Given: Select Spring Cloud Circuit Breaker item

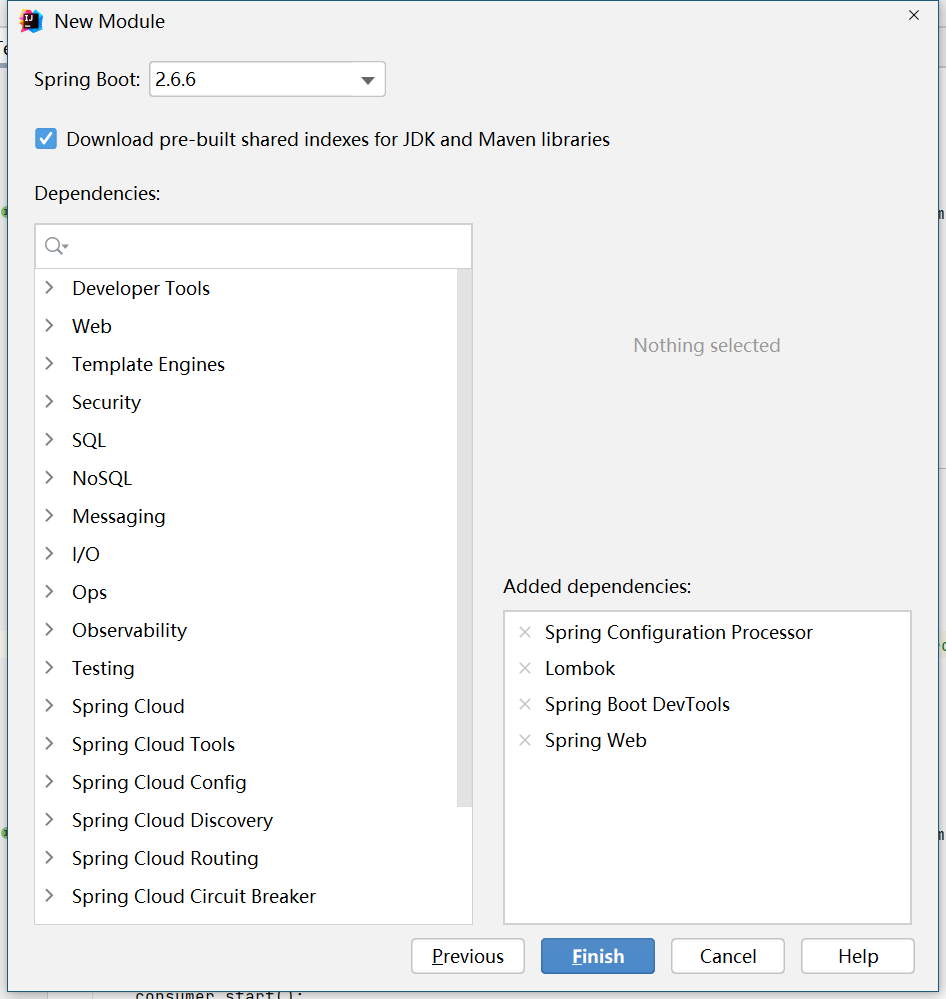Looking at the screenshot, I should [x=193, y=896].
